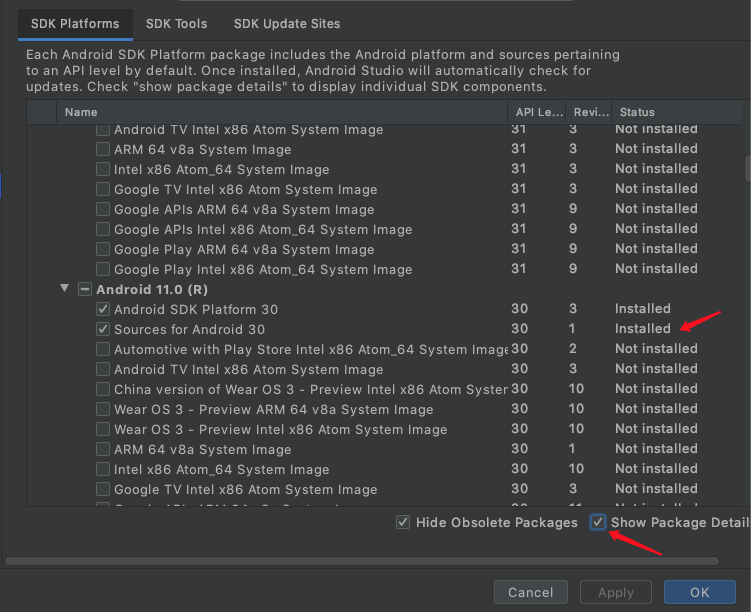Uncheck Sources for Android 30
This screenshot has width=751, height=612.
102,329
